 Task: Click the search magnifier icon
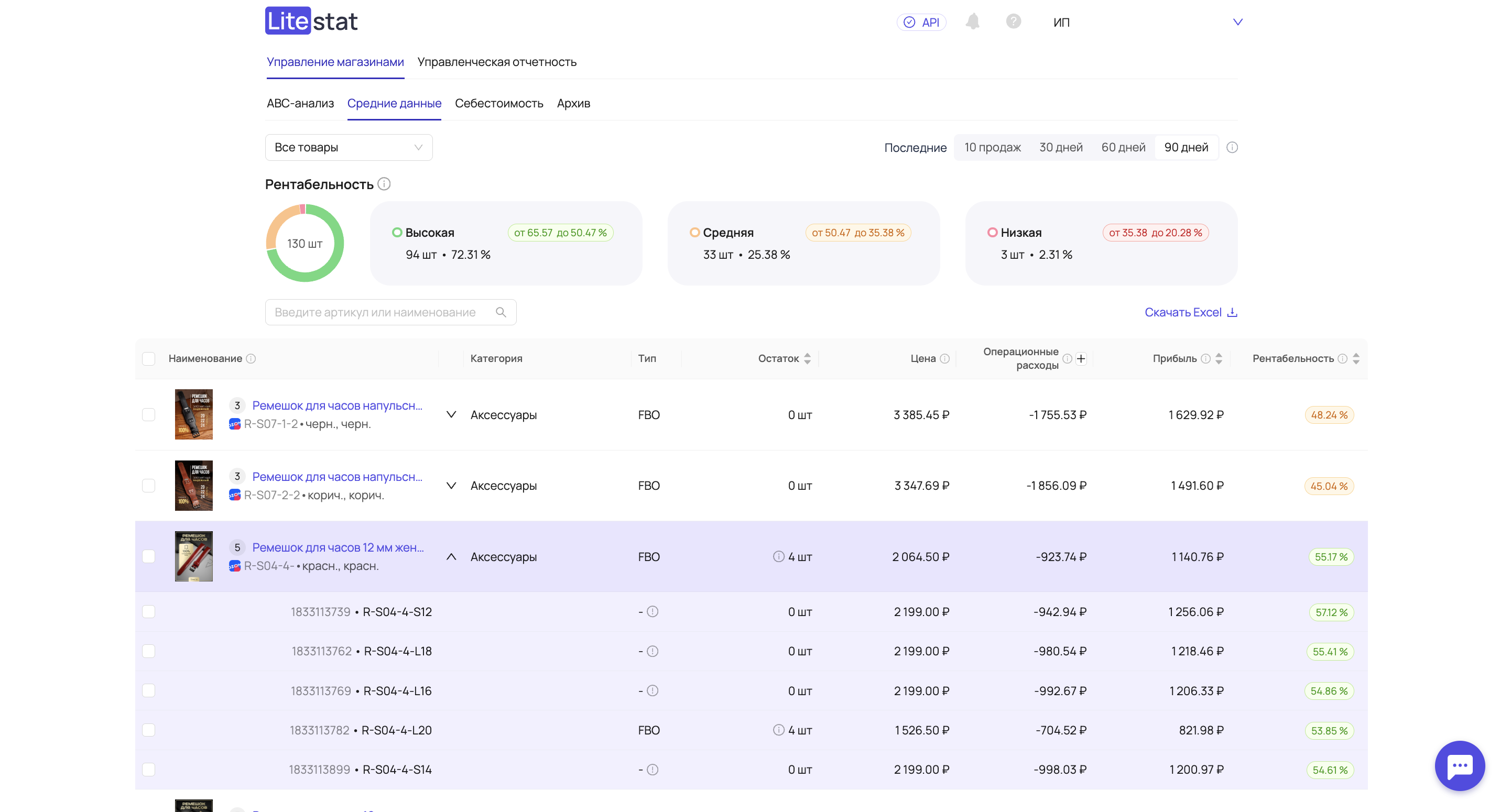(501, 313)
